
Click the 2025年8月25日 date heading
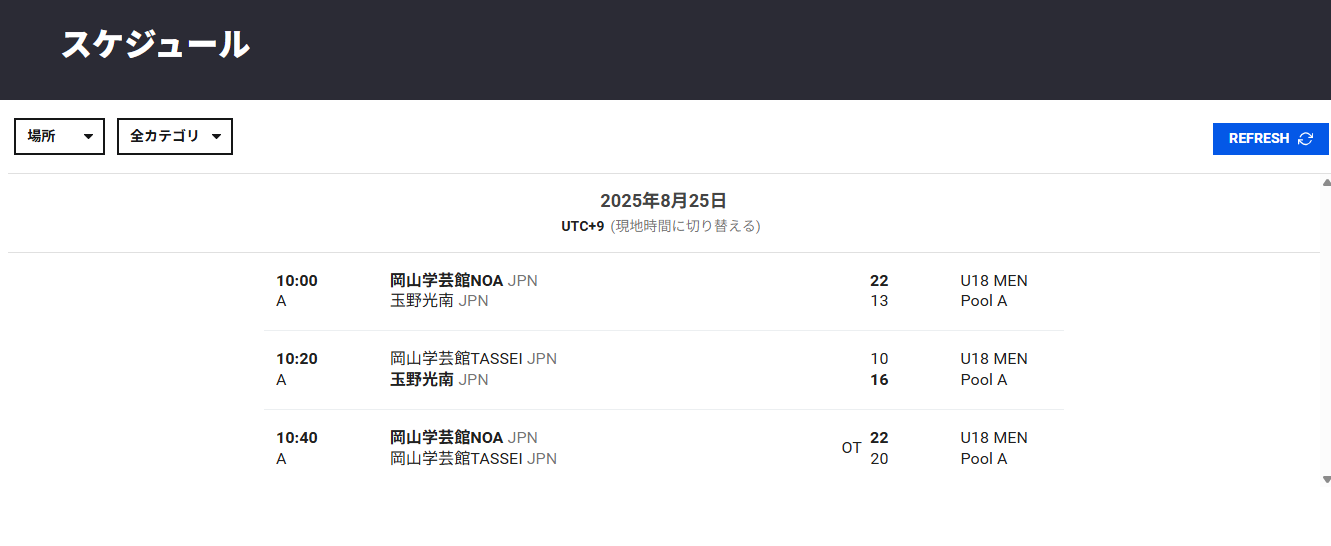pos(663,201)
